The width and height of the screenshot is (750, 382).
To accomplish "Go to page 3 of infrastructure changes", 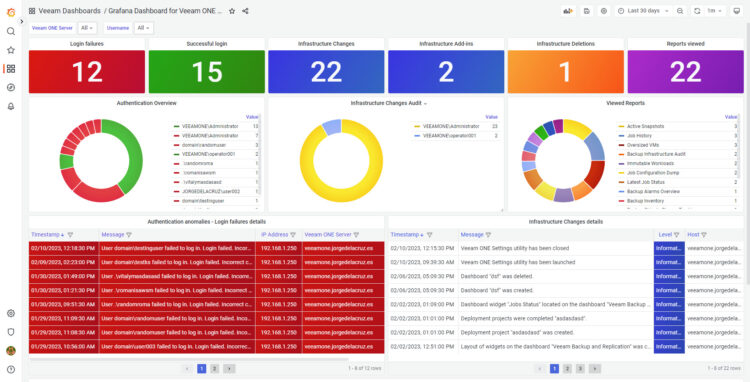I will pyautogui.click(x=580, y=369).
